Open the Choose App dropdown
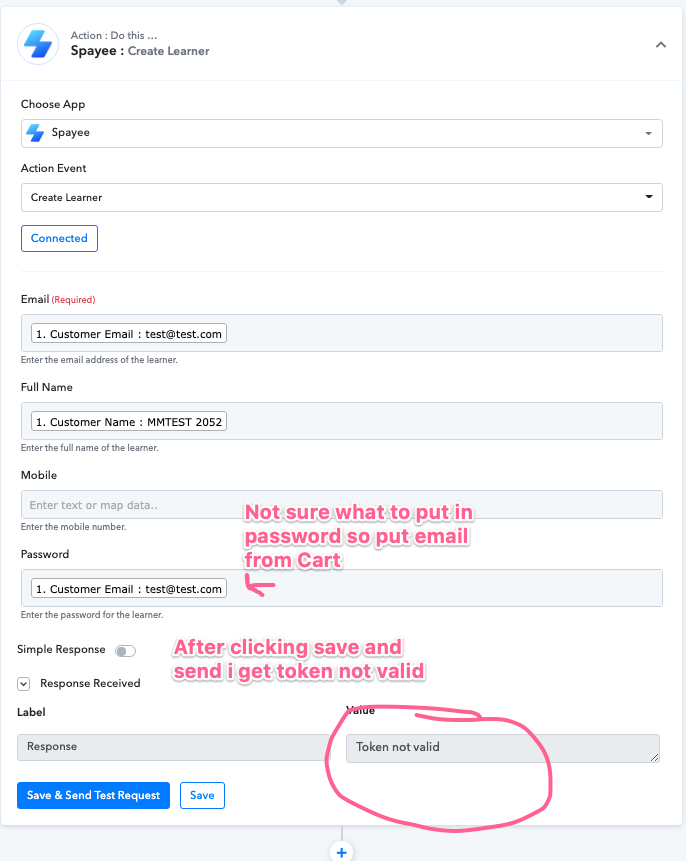 click(342, 133)
